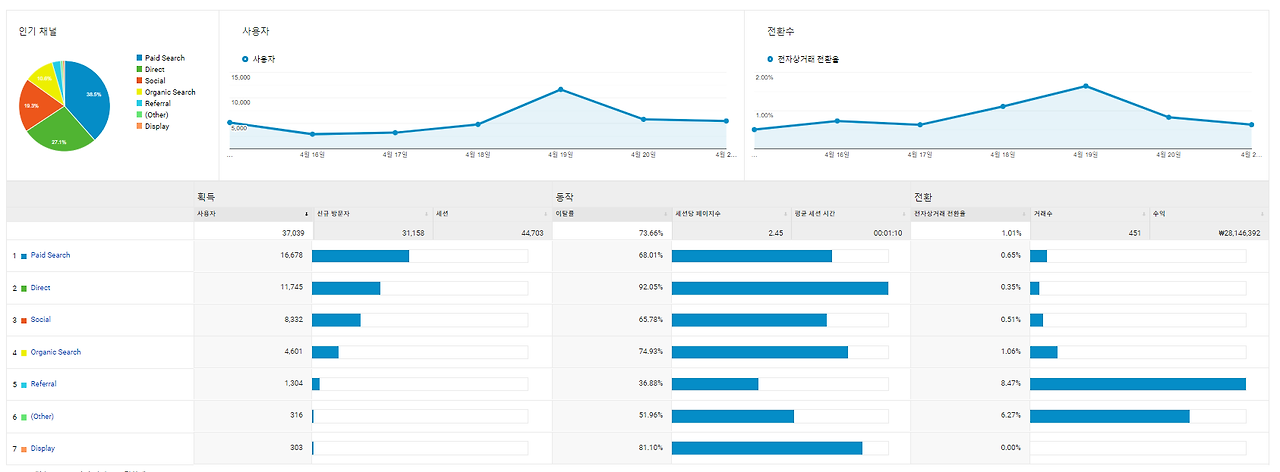1280x472 pixels.
Task: Click the sort arrow in 이탈률 column header
Action: [665, 214]
